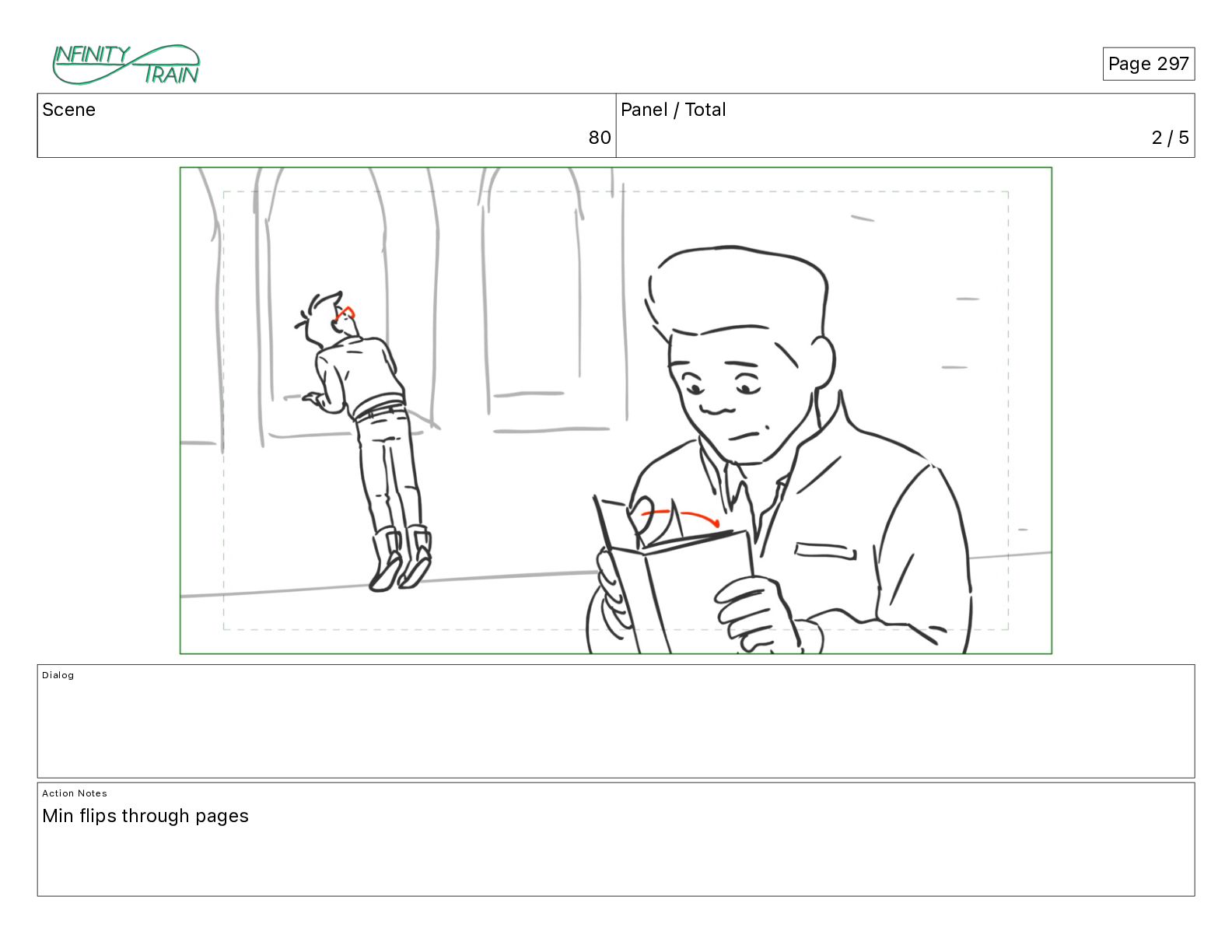The image size is (1232, 952).
Task: Click the 'Page 297' label box
Action: [1148, 64]
